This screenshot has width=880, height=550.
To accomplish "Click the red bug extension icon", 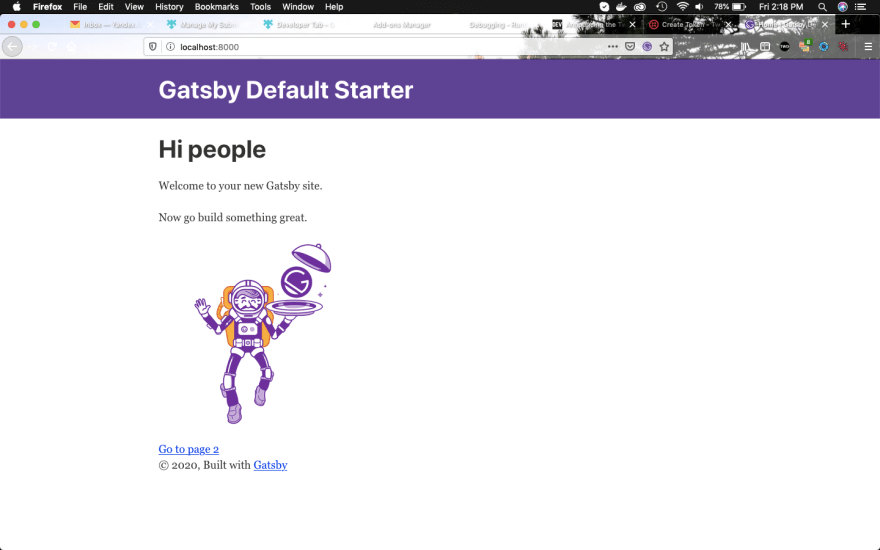I will click(842, 47).
